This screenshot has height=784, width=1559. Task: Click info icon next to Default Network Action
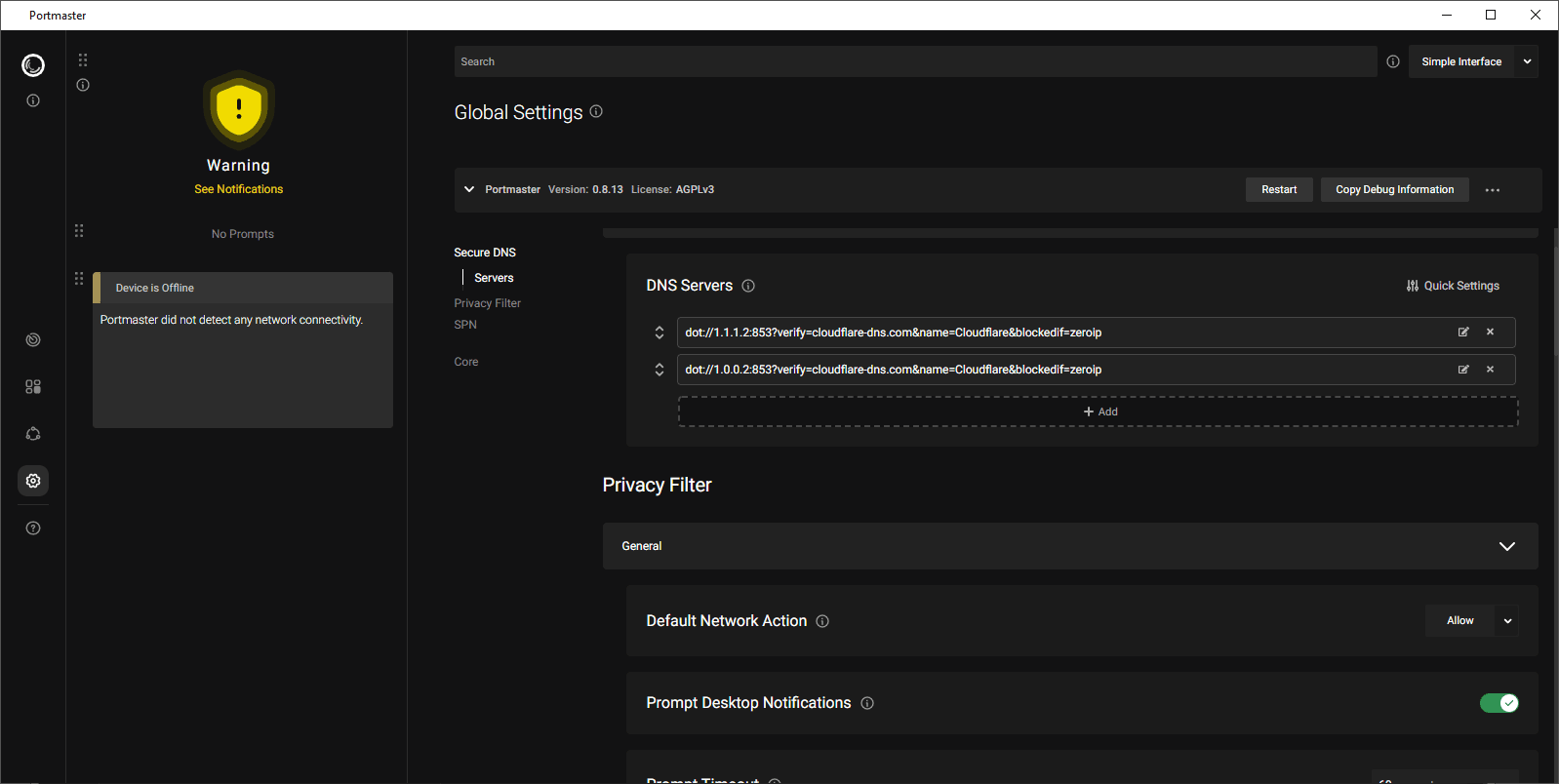(822, 621)
